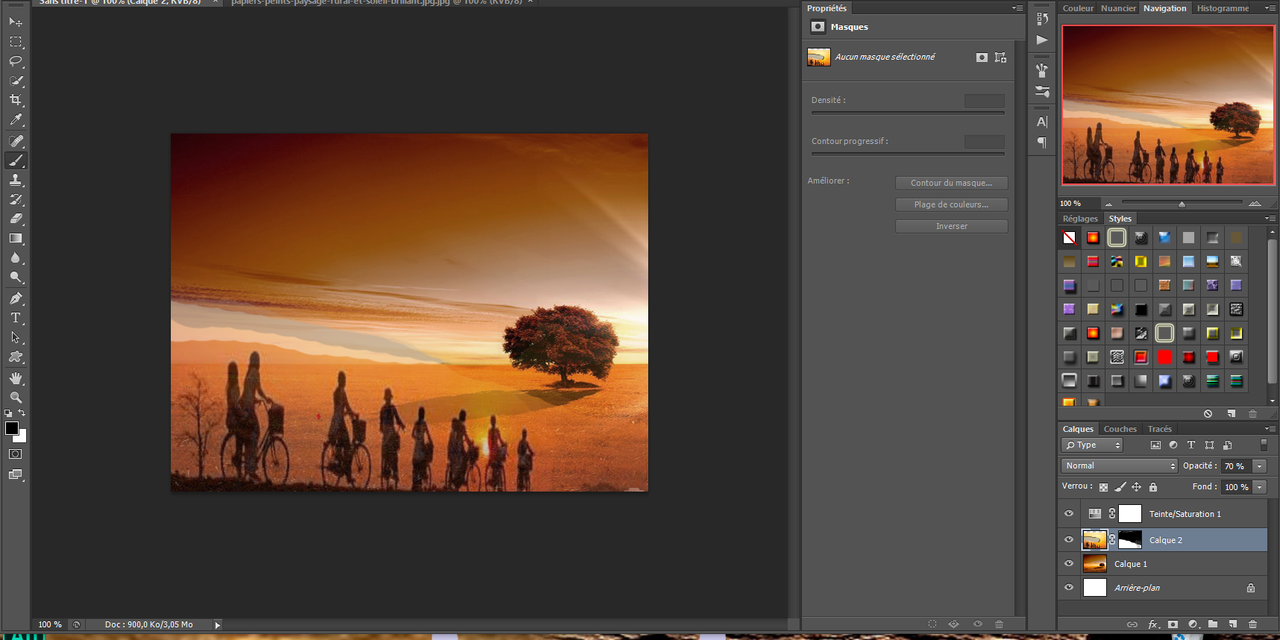Select the Crop tool
1280x640 pixels.
[x=16, y=100]
